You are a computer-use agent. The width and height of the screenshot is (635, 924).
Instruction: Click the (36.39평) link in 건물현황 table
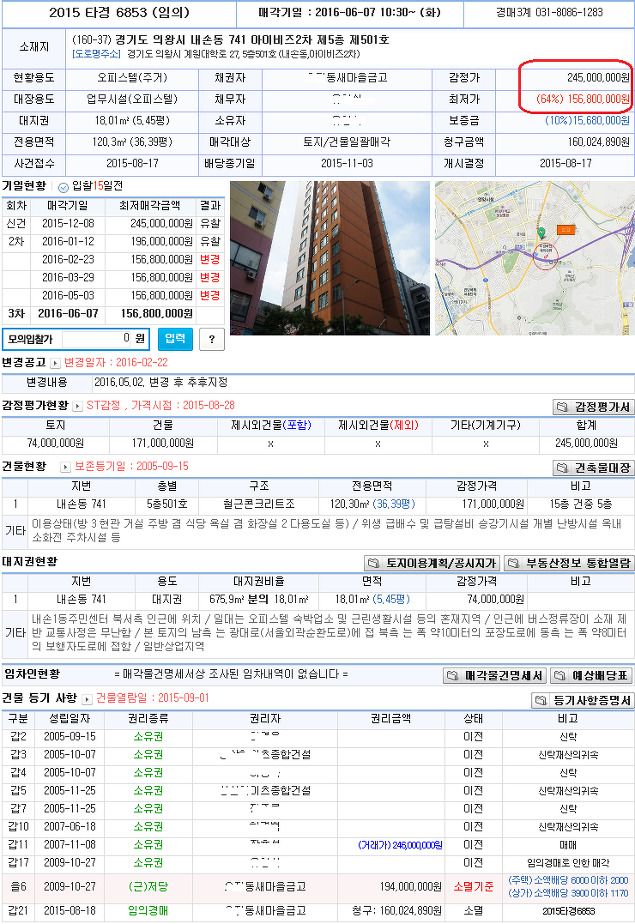(394, 504)
